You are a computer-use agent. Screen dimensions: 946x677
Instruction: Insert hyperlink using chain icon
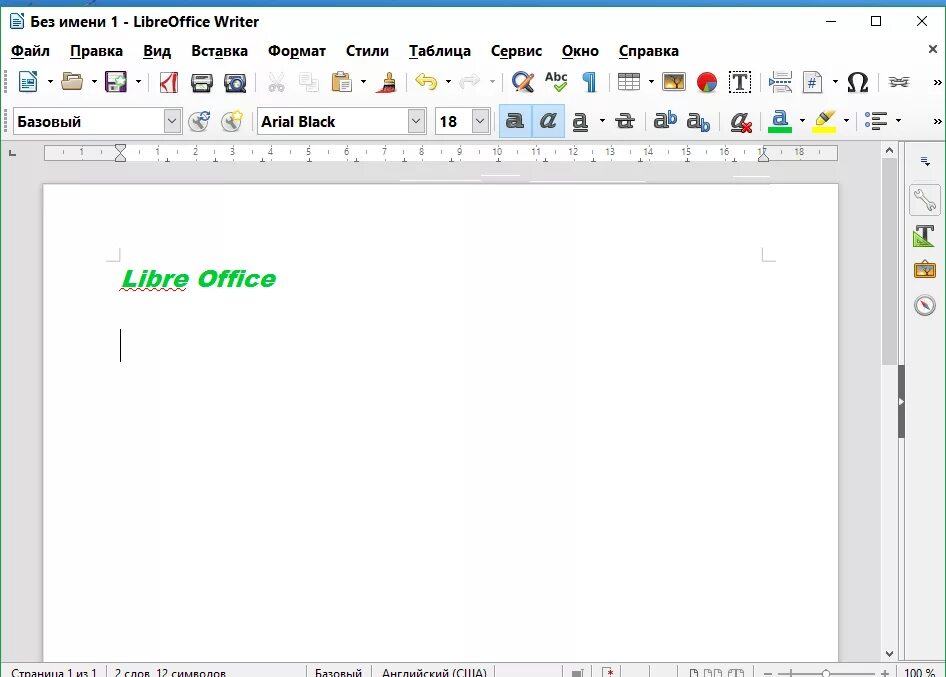click(899, 81)
